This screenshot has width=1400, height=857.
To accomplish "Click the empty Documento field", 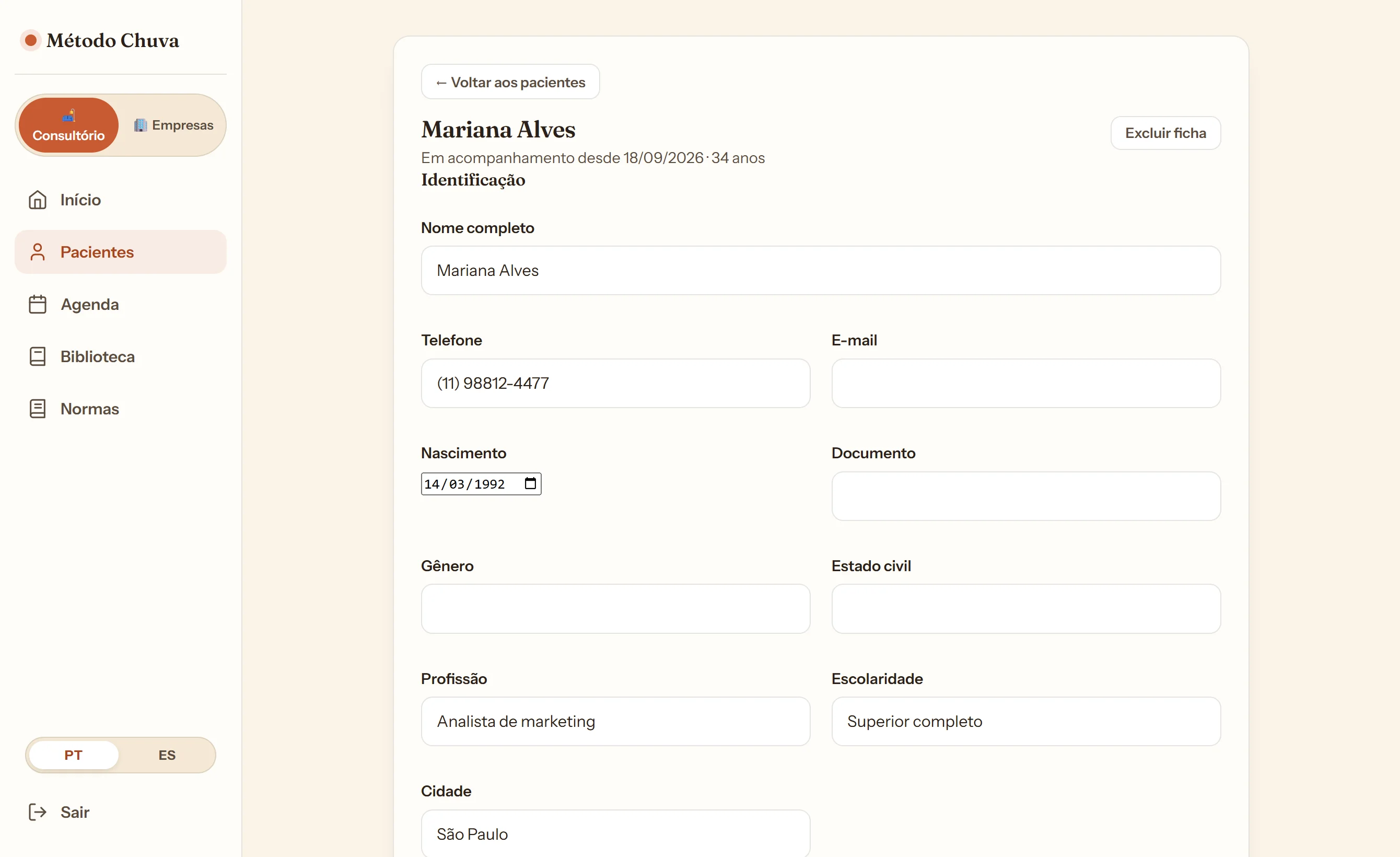I will 1026,496.
